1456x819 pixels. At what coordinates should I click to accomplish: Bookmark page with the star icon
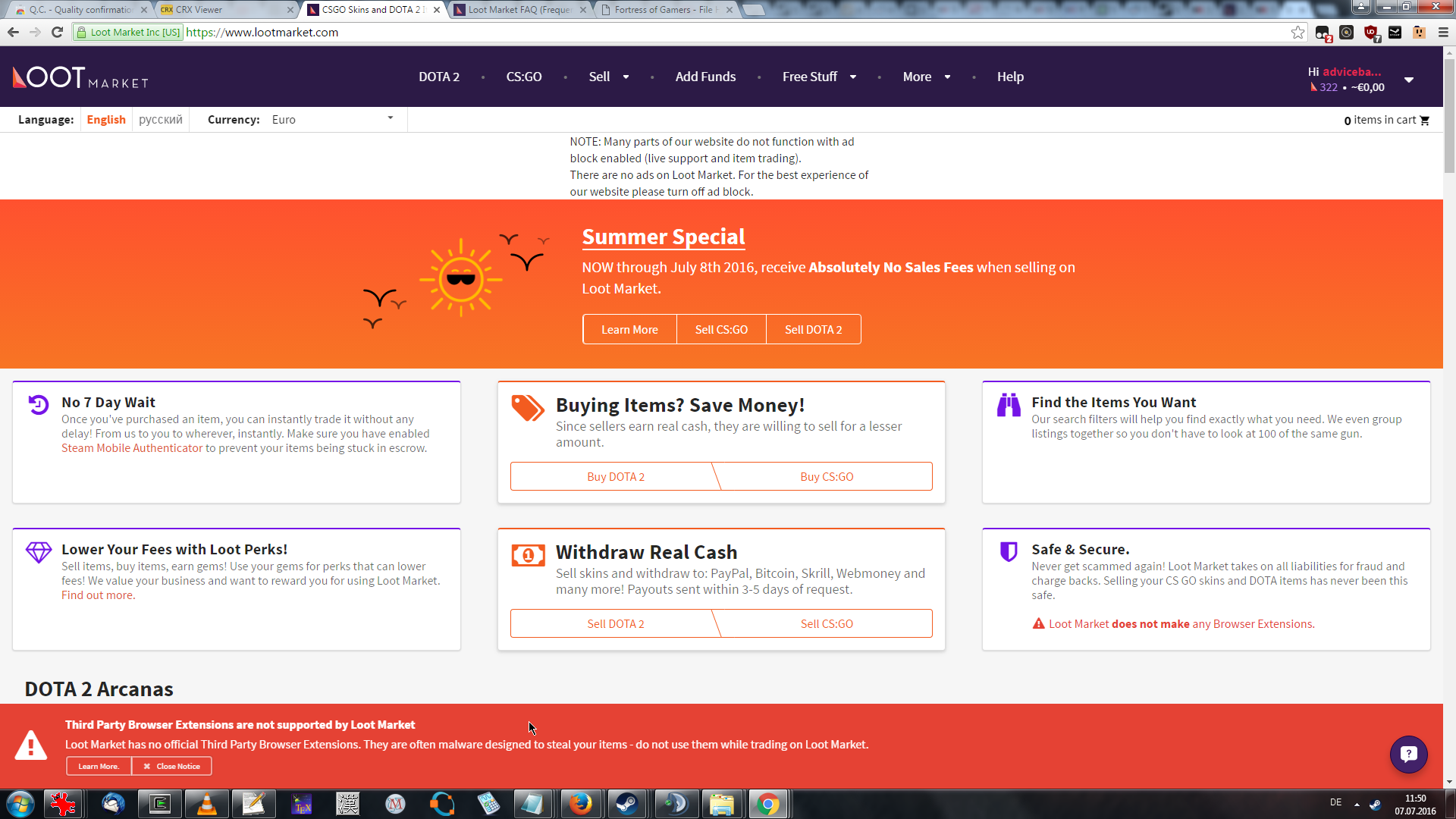pyautogui.click(x=1298, y=33)
